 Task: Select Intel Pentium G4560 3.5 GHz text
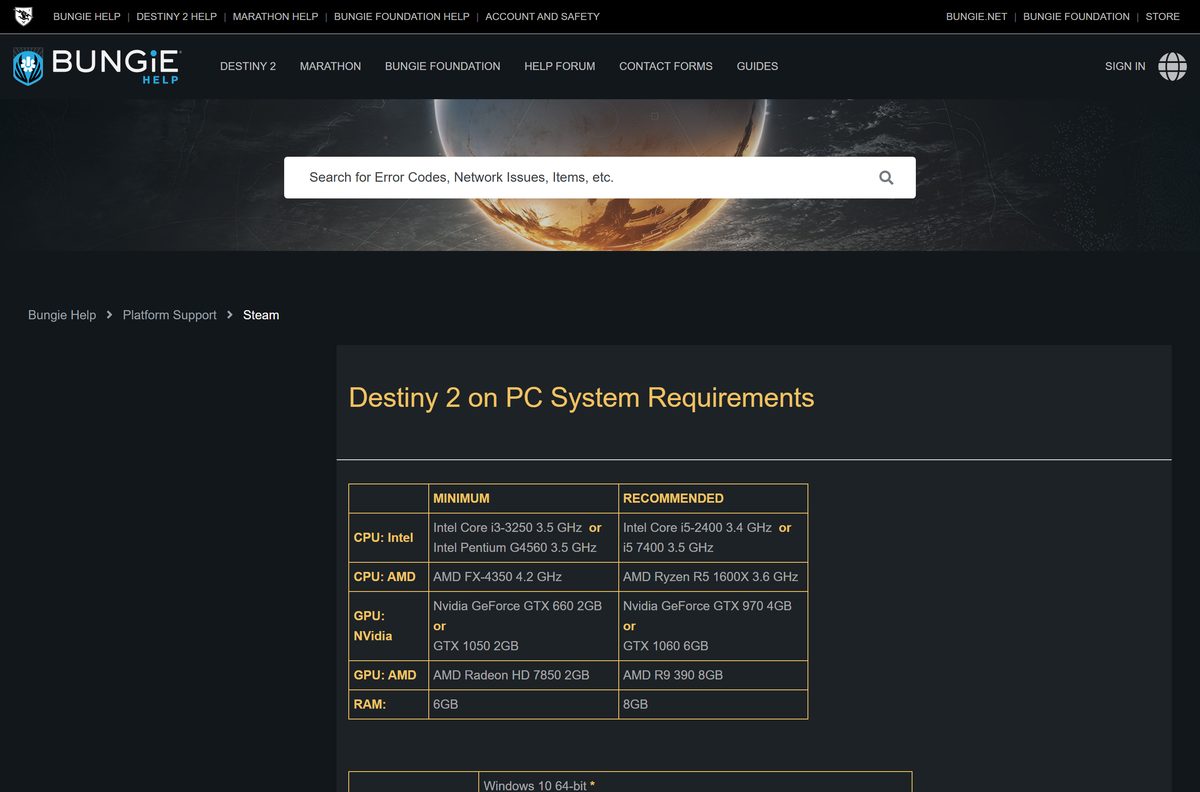click(515, 547)
